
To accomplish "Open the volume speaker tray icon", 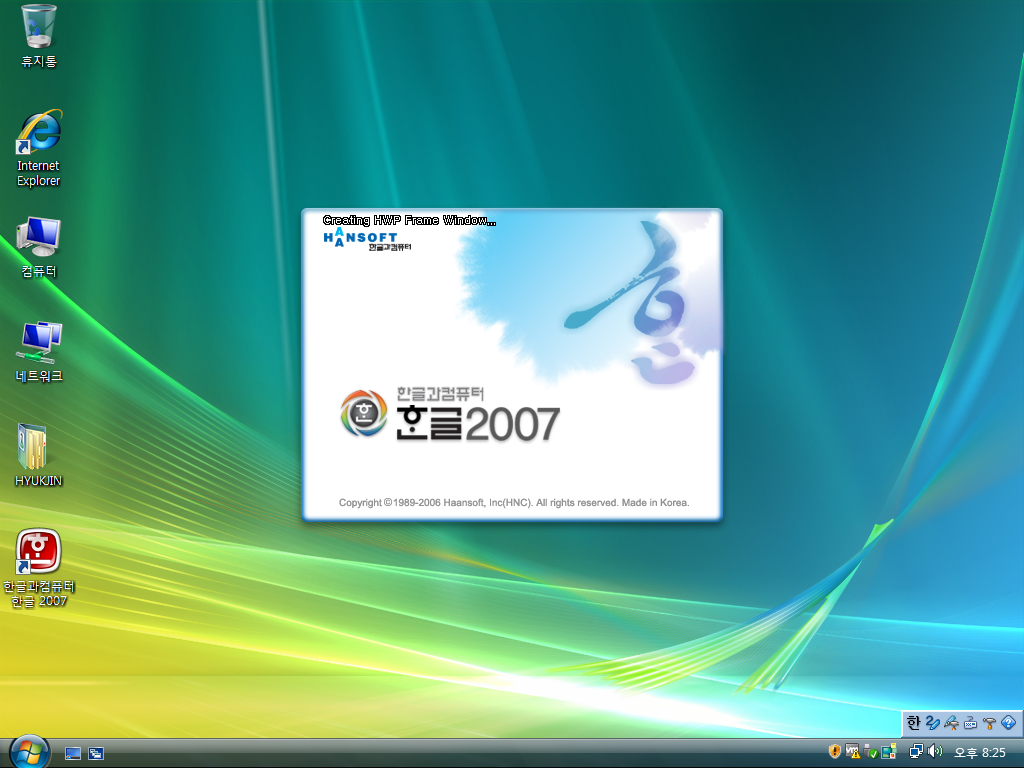I will click(x=935, y=752).
